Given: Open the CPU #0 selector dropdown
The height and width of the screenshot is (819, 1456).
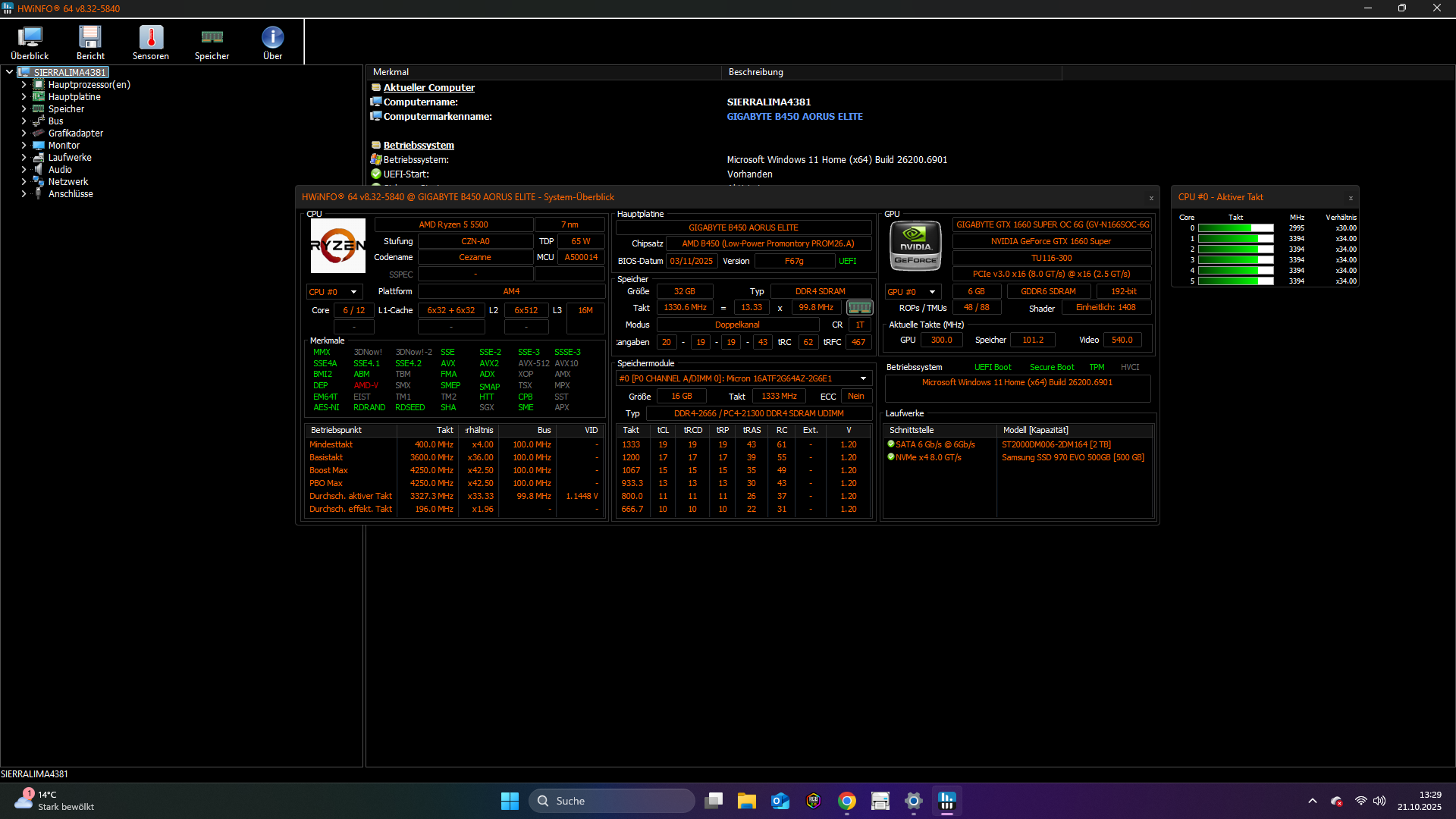Looking at the screenshot, I should click(x=334, y=292).
